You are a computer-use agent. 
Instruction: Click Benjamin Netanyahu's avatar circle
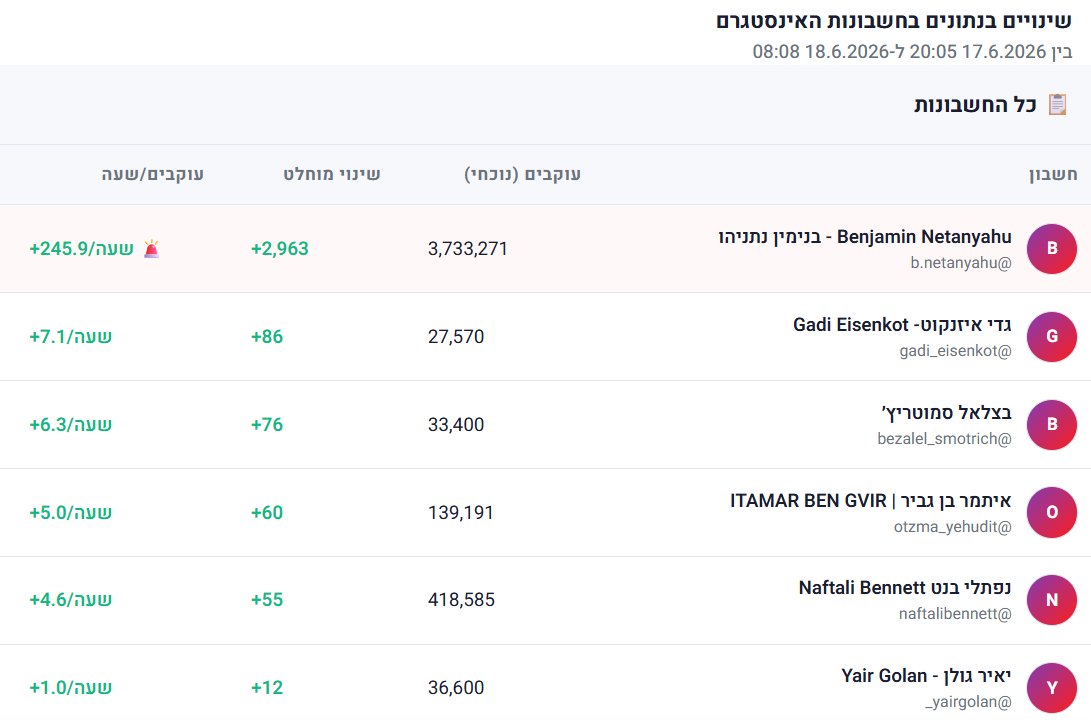point(1051,248)
